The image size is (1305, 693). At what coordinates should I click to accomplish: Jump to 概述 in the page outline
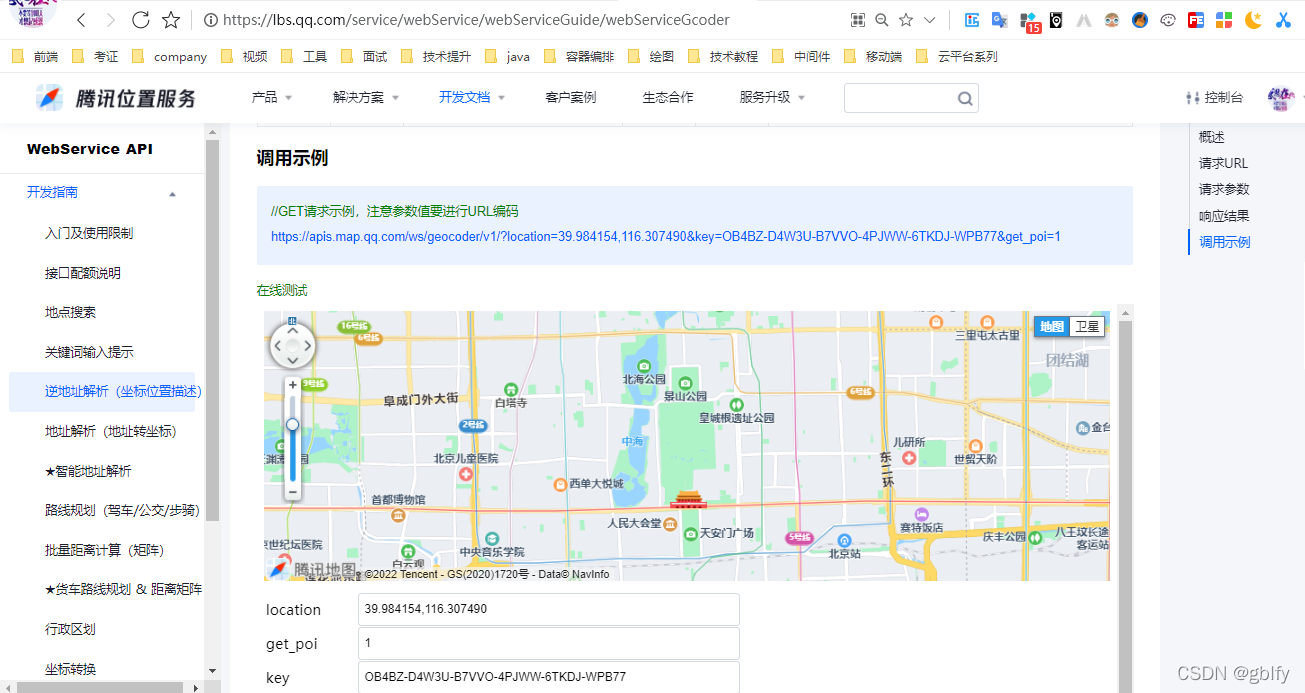1212,137
